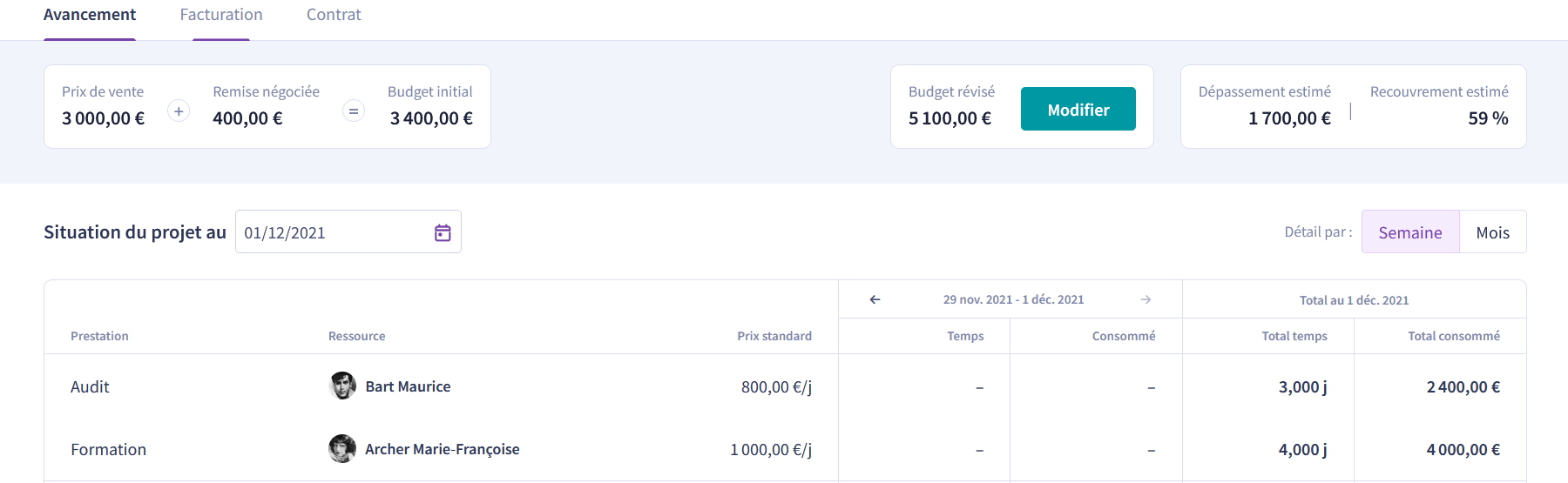Switch detail view to Mois

point(1492,232)
